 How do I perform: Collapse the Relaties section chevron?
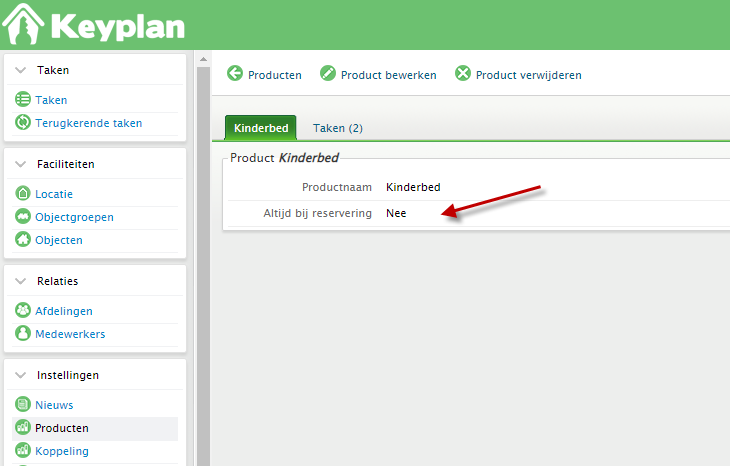(20, 281)
